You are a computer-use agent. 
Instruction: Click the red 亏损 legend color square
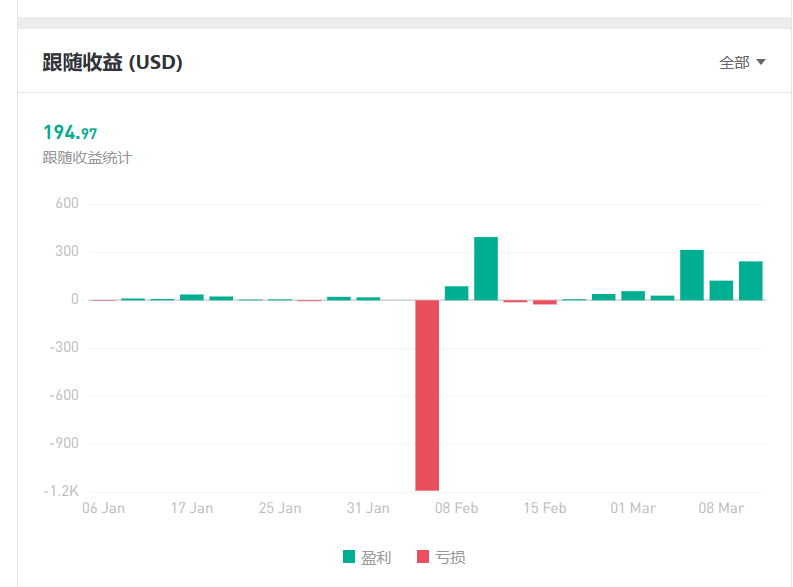click(423, 557)
